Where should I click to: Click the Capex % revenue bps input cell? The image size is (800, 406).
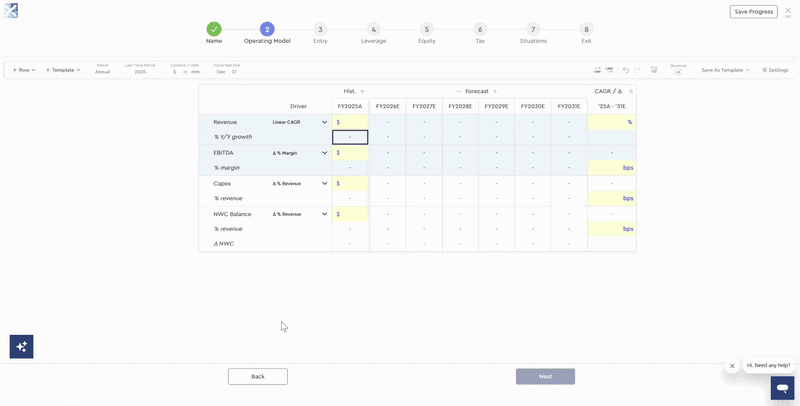tap(612, 198)
